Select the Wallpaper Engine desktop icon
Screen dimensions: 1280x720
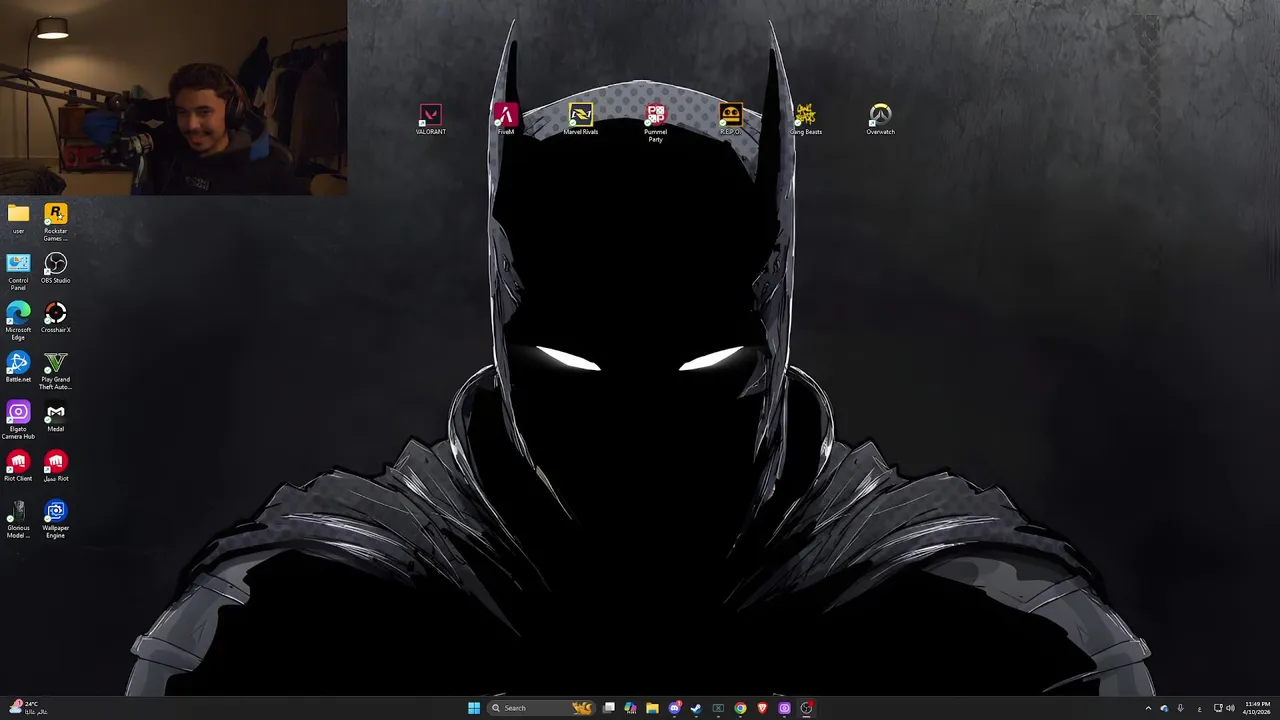click(56, 520)
